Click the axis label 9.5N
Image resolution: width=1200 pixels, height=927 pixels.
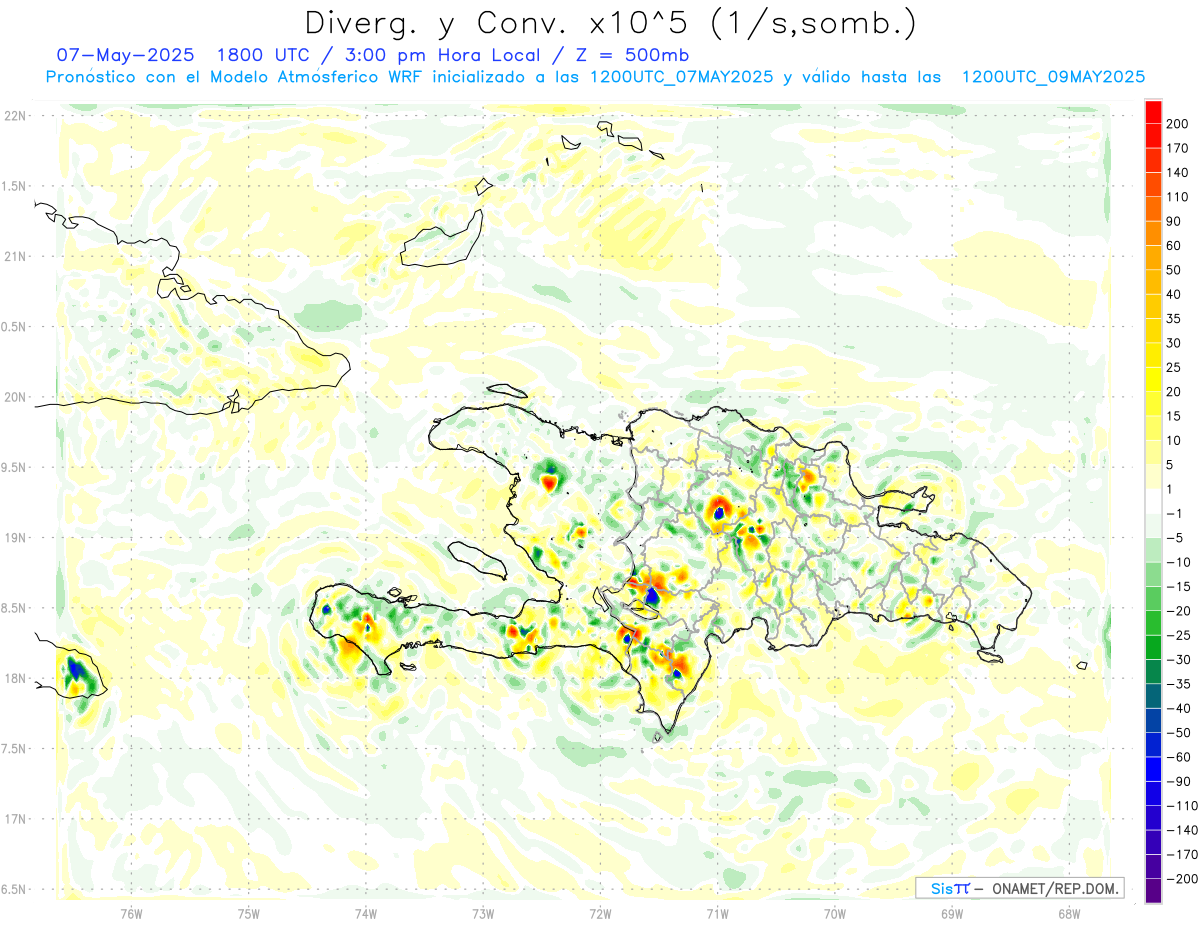coord(15,467)
